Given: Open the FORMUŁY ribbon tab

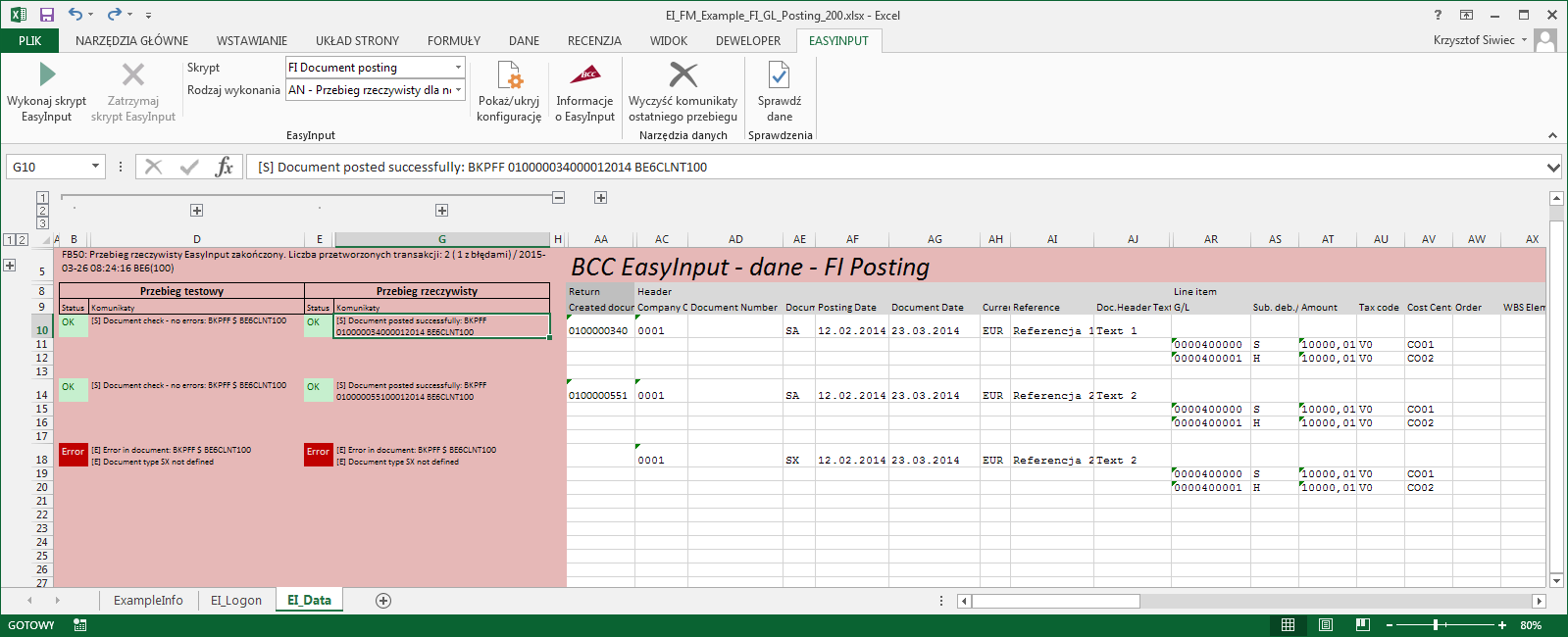Looking at the screenshot, I should point(454,40).
